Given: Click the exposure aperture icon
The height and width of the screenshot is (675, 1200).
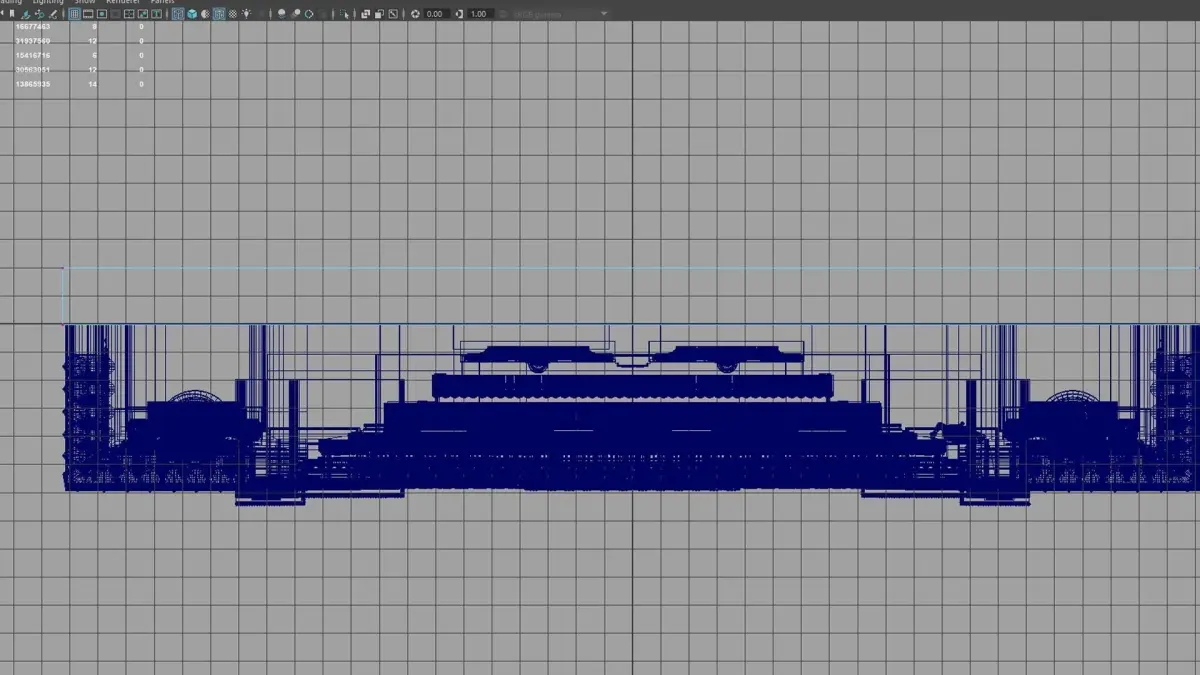Looking at the screenshot, I should tap(415, 14).
